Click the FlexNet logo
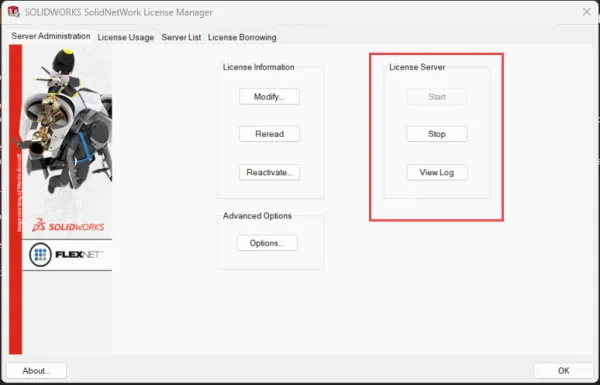The width and height of the screenshot is (600, 385). coord(67,254)
